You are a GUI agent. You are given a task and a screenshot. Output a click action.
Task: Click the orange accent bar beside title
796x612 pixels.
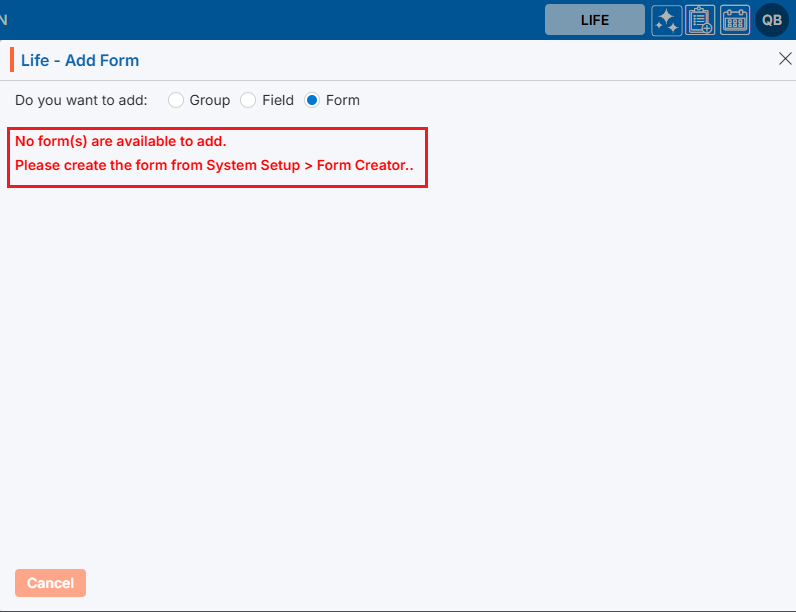12,60
